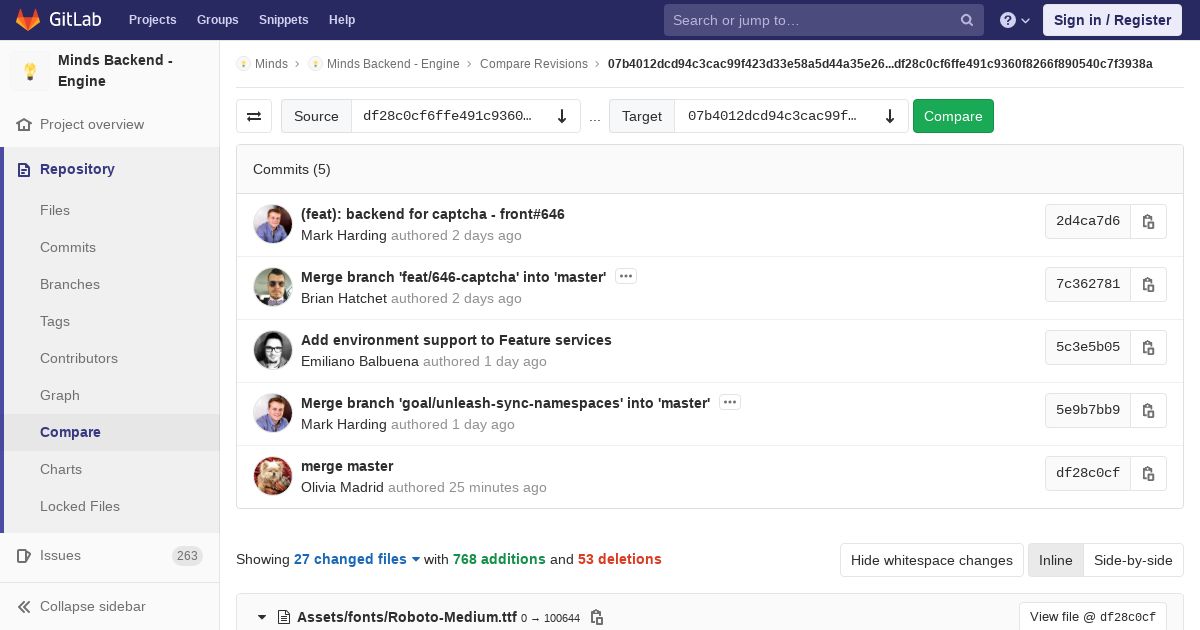Go to Branches in Repository sidebar
This screenshot has width=1200, height=630.
70,284
